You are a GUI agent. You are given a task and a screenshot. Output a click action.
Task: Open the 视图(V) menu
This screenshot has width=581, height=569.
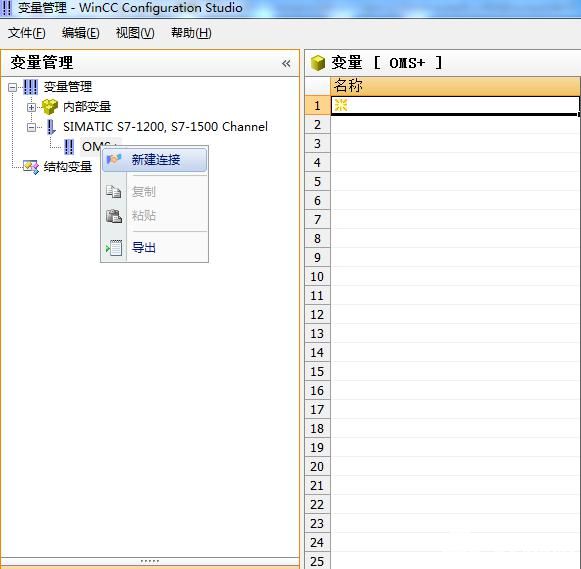135,33
